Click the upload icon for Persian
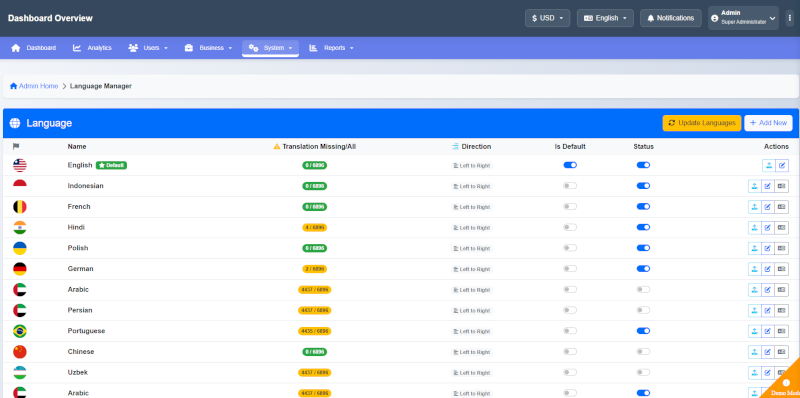This screenshot has height=398, width=800. (x=755, y=310)
